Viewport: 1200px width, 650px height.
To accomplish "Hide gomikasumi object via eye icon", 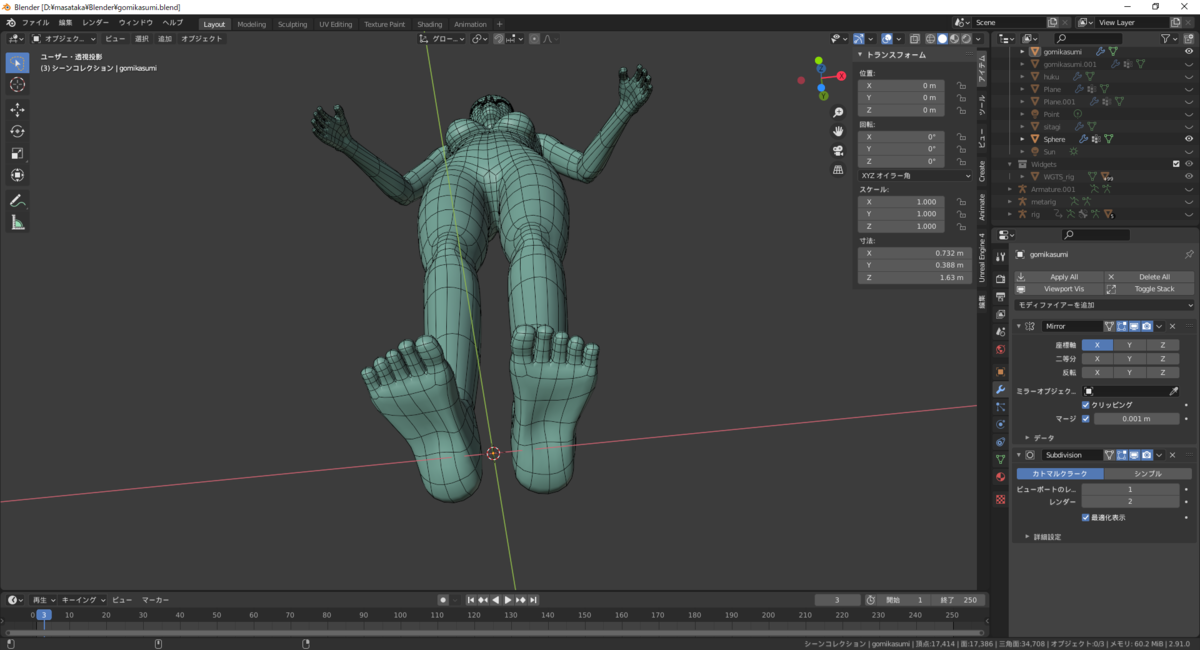I will point(1189,51).
